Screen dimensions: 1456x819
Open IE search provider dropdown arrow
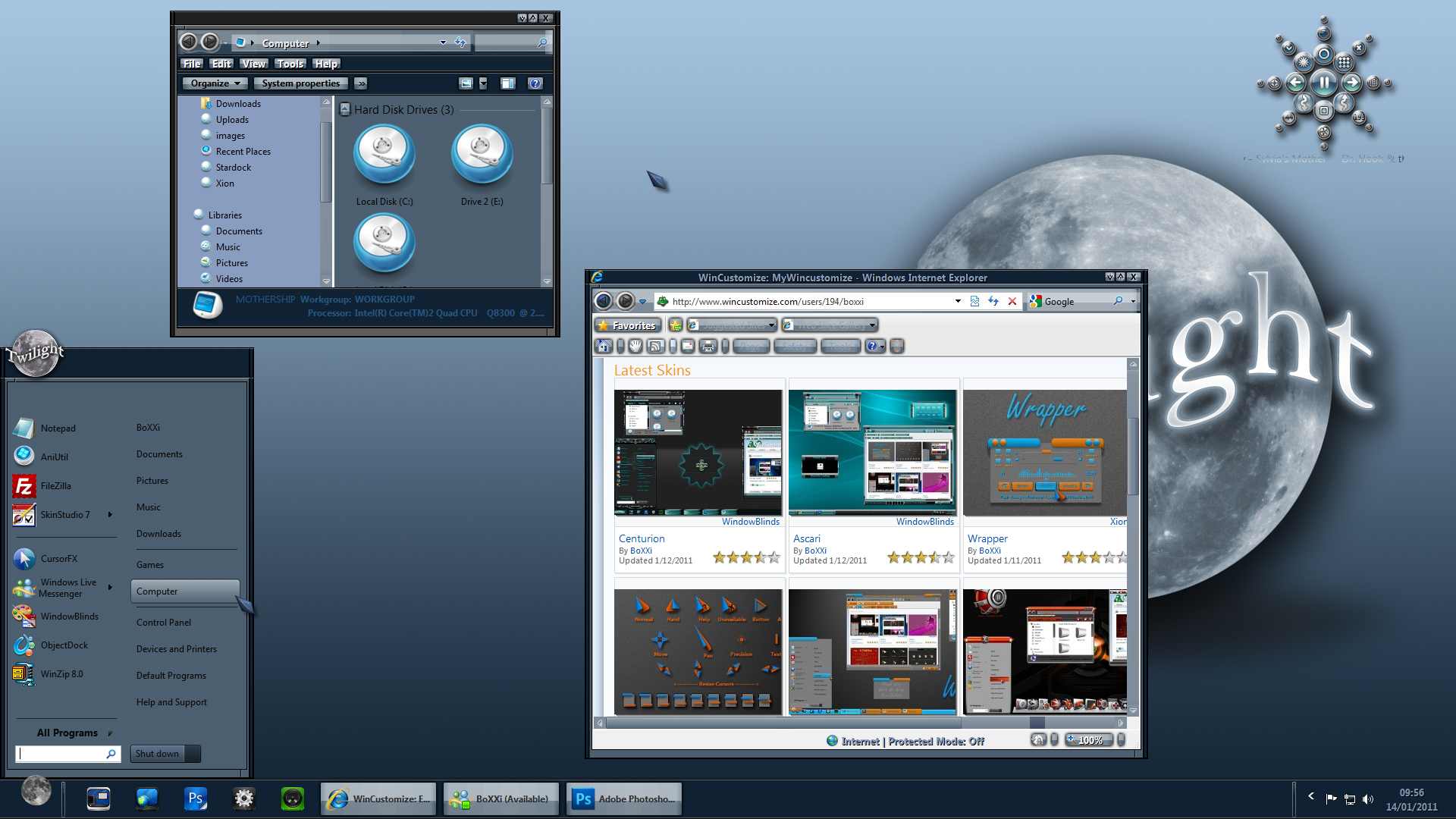[x=1133, y=301]
